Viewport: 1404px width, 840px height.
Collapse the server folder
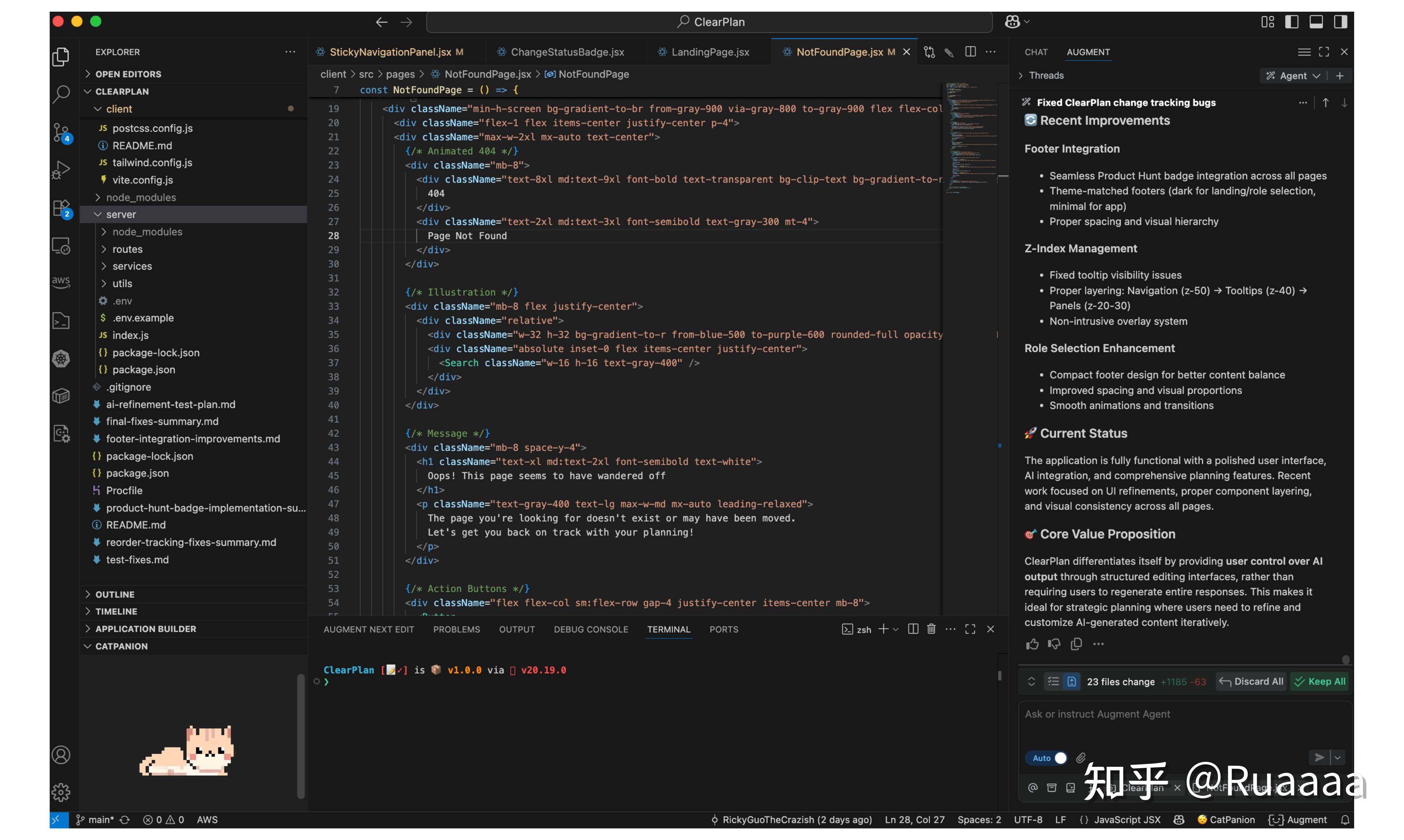tap(193, 215)
